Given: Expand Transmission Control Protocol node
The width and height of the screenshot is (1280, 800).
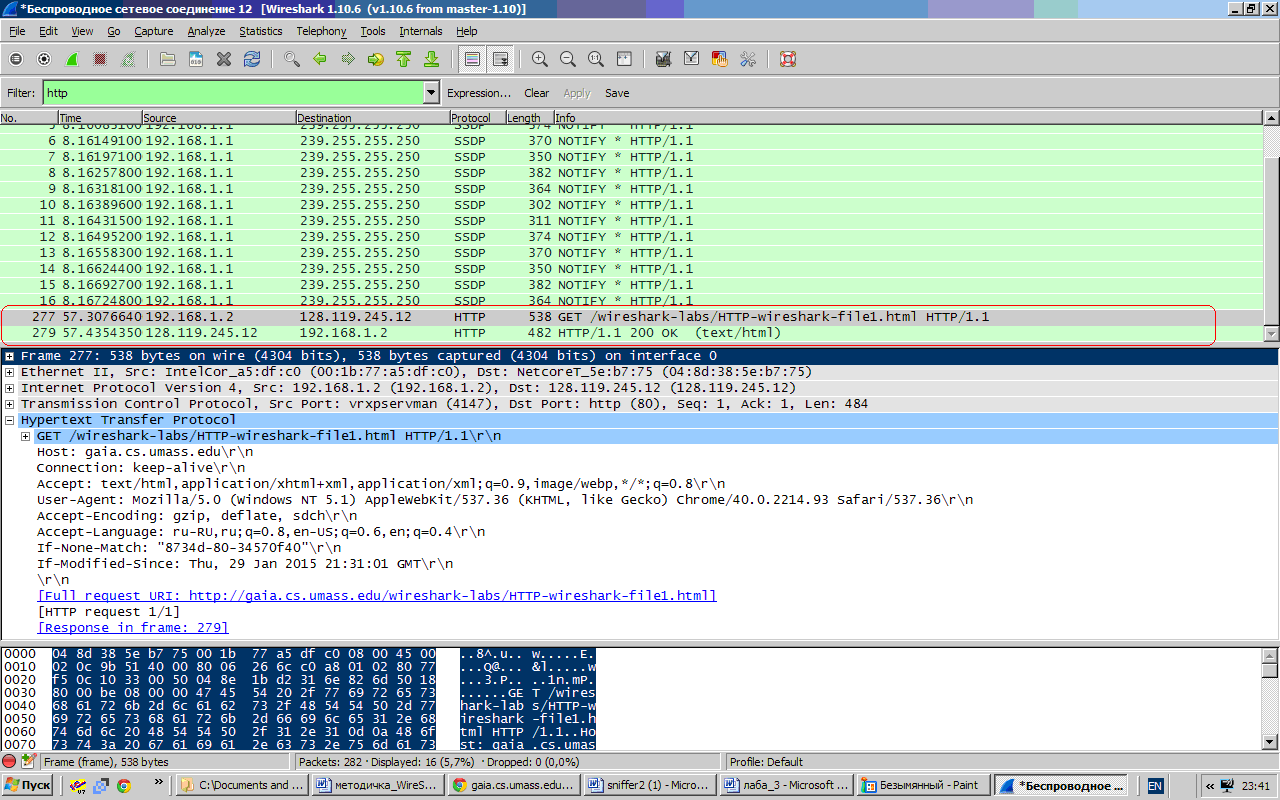Looking at the screenshot, I should (9, 404).
